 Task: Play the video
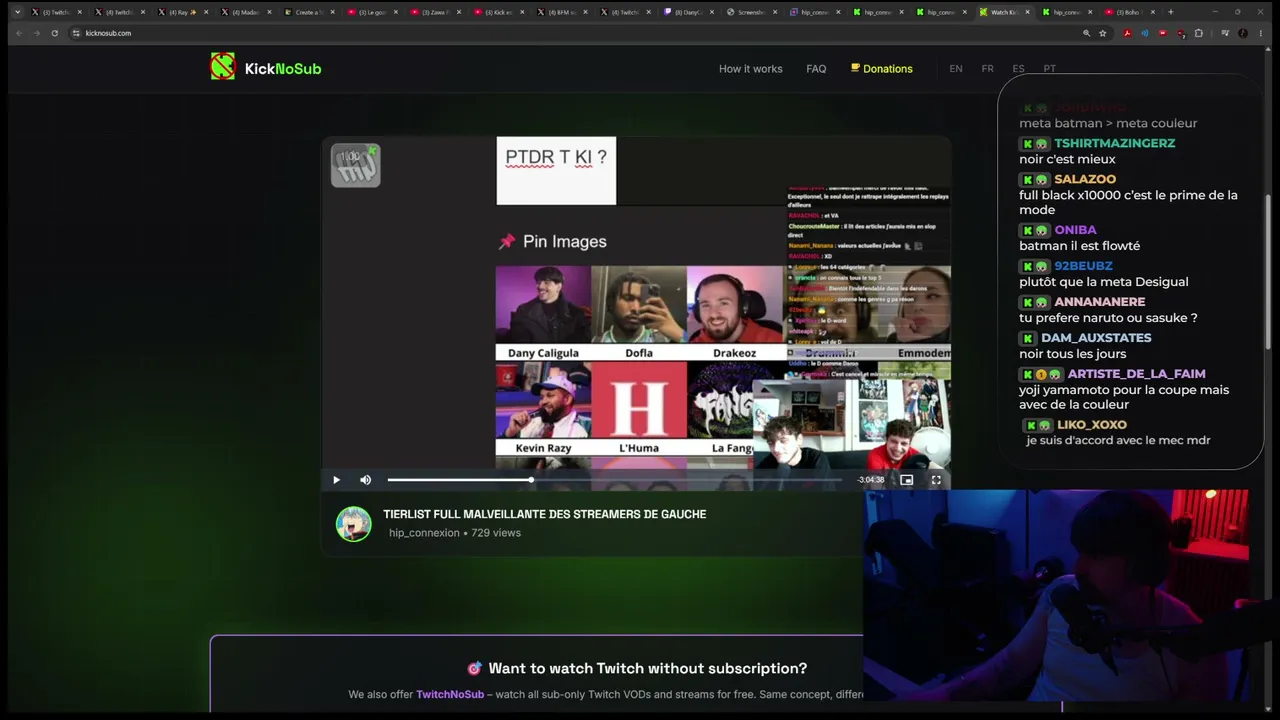coord(336,480)
